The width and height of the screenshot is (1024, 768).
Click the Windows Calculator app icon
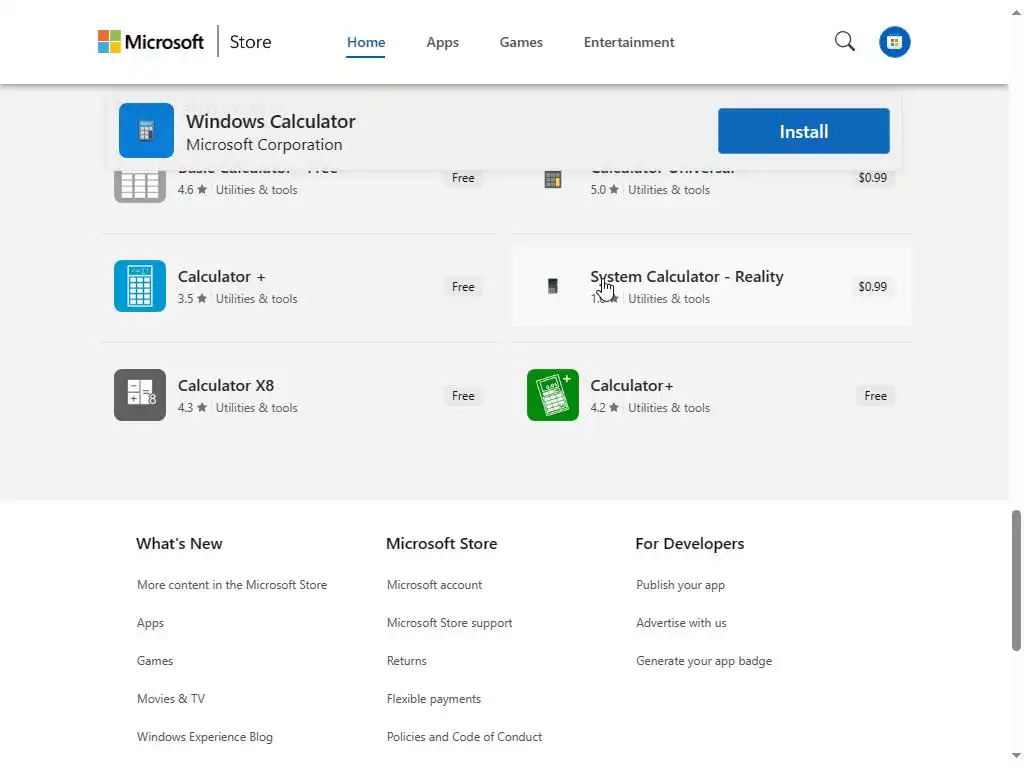146,131
